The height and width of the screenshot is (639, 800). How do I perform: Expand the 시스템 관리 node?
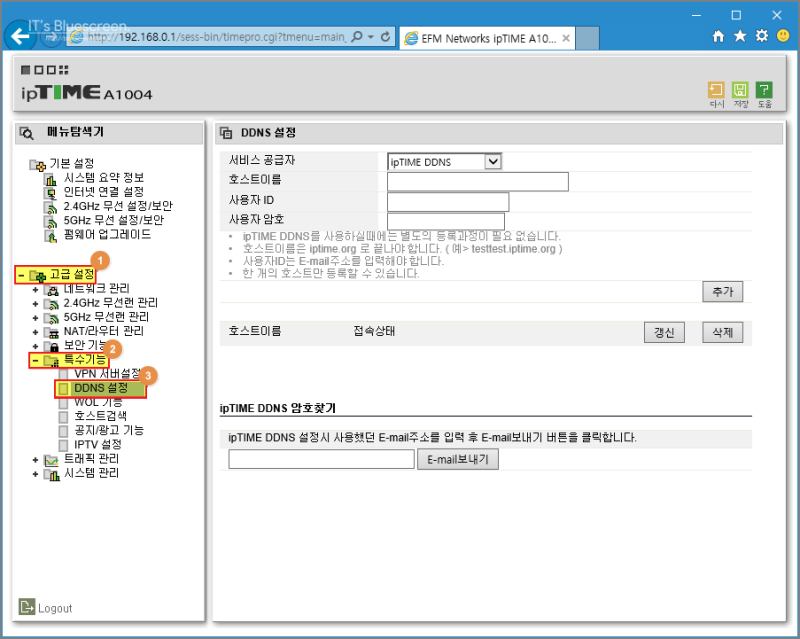(x=35, y=475)
